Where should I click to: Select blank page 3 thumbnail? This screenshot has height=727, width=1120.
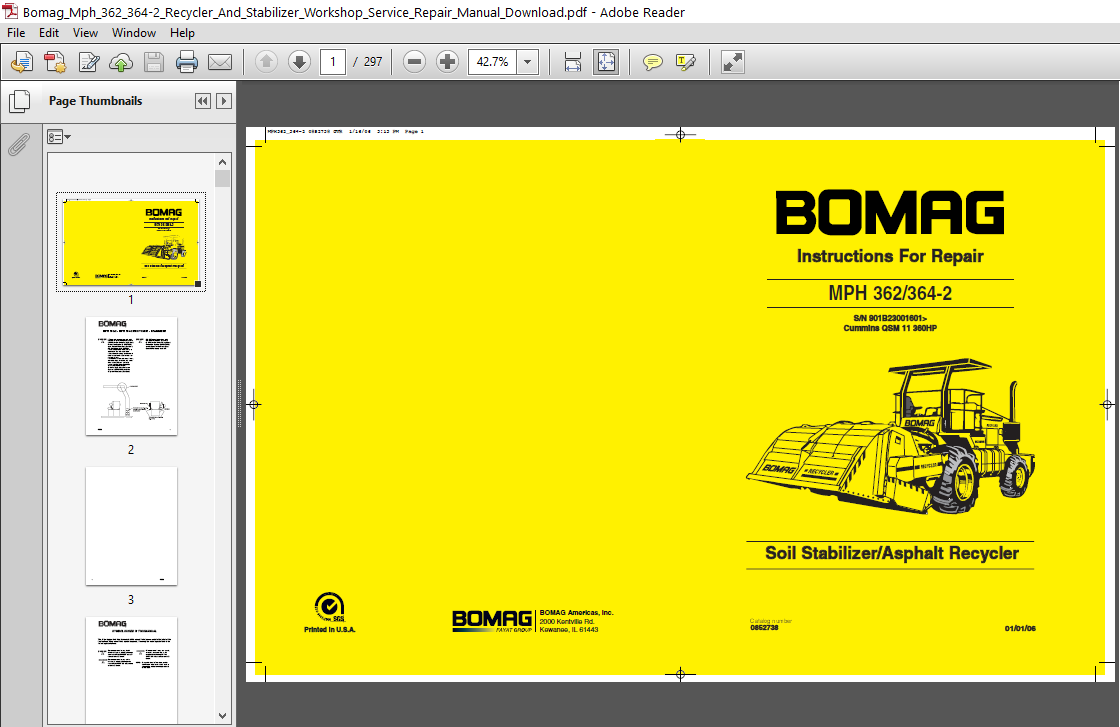(x=131, y=526)
